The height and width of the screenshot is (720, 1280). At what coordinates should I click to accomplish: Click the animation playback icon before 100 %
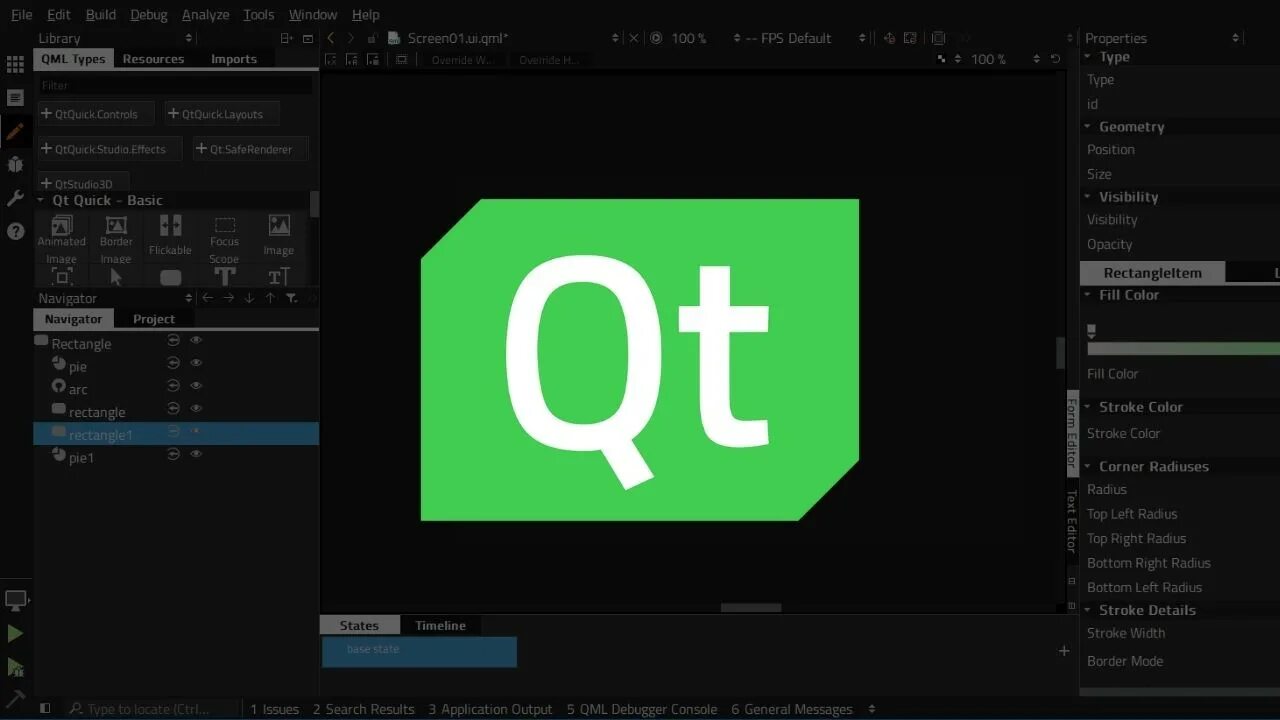656,38
